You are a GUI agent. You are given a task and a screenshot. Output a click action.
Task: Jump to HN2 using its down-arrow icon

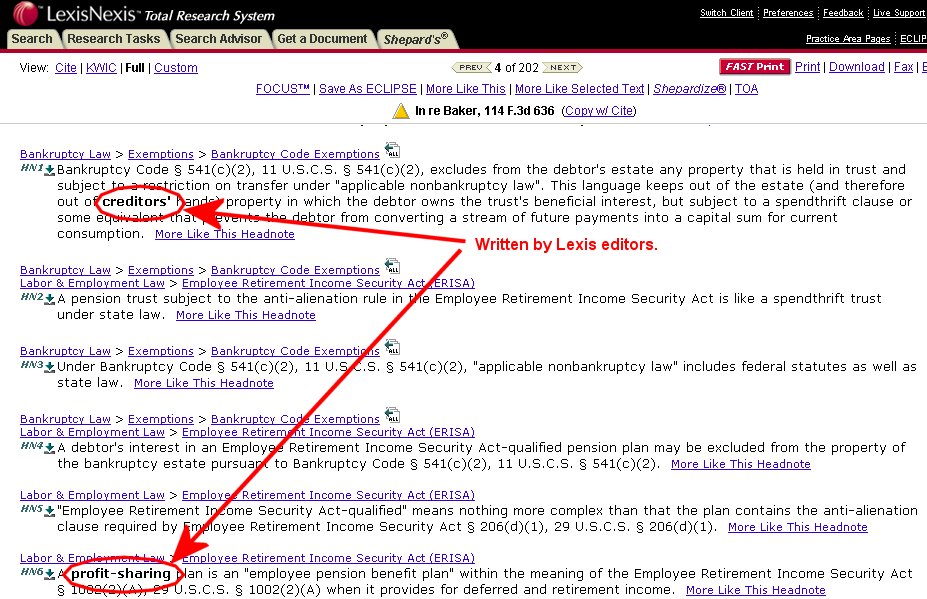coord(50,300)
